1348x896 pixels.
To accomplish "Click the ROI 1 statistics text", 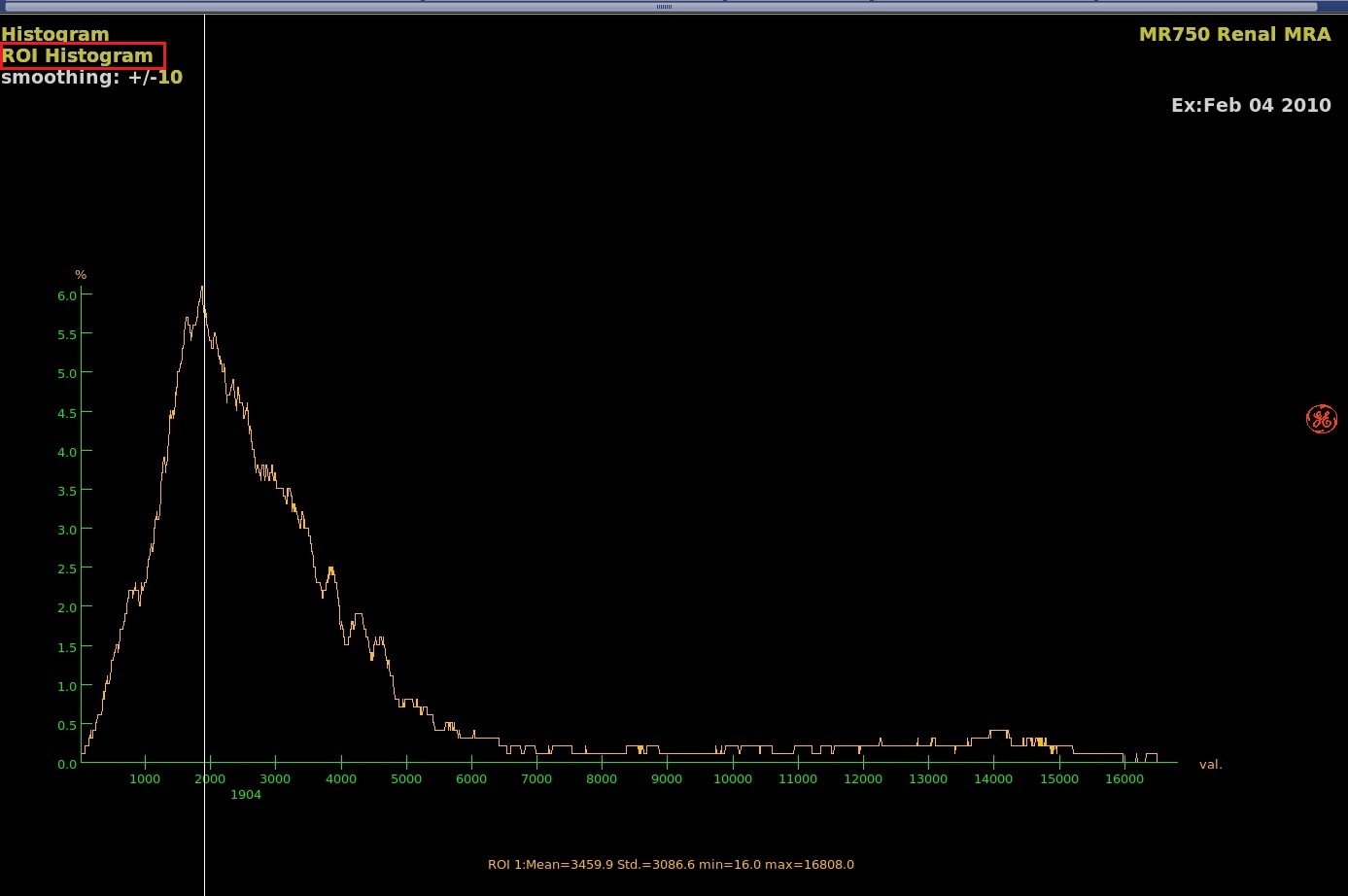I will point(671,864).
